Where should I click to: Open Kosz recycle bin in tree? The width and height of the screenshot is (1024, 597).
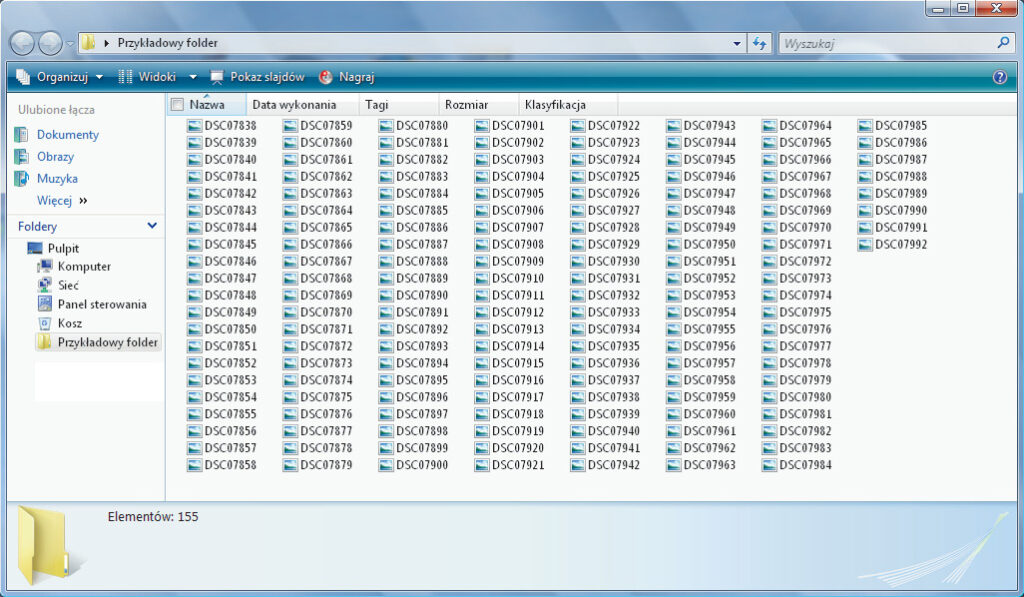(x=69, y=323)
